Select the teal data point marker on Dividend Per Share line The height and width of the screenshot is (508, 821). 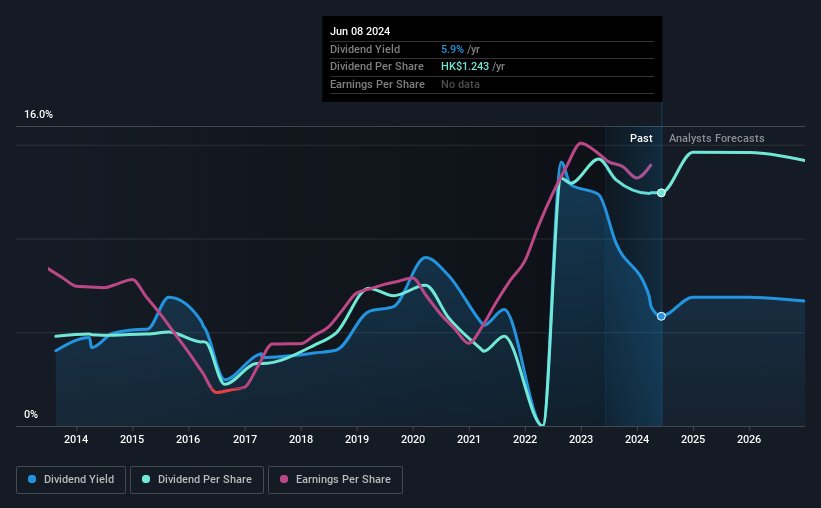point(661,193)
